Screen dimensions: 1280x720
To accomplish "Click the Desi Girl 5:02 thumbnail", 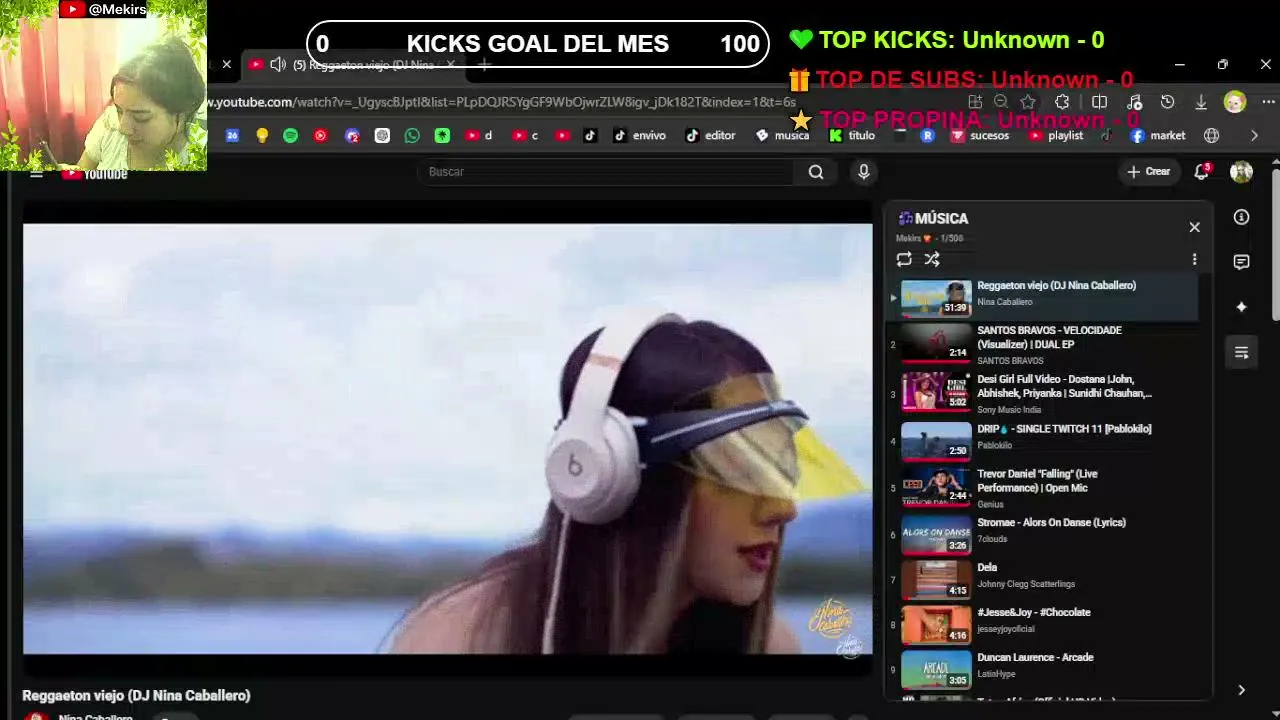I will point(936,392).
